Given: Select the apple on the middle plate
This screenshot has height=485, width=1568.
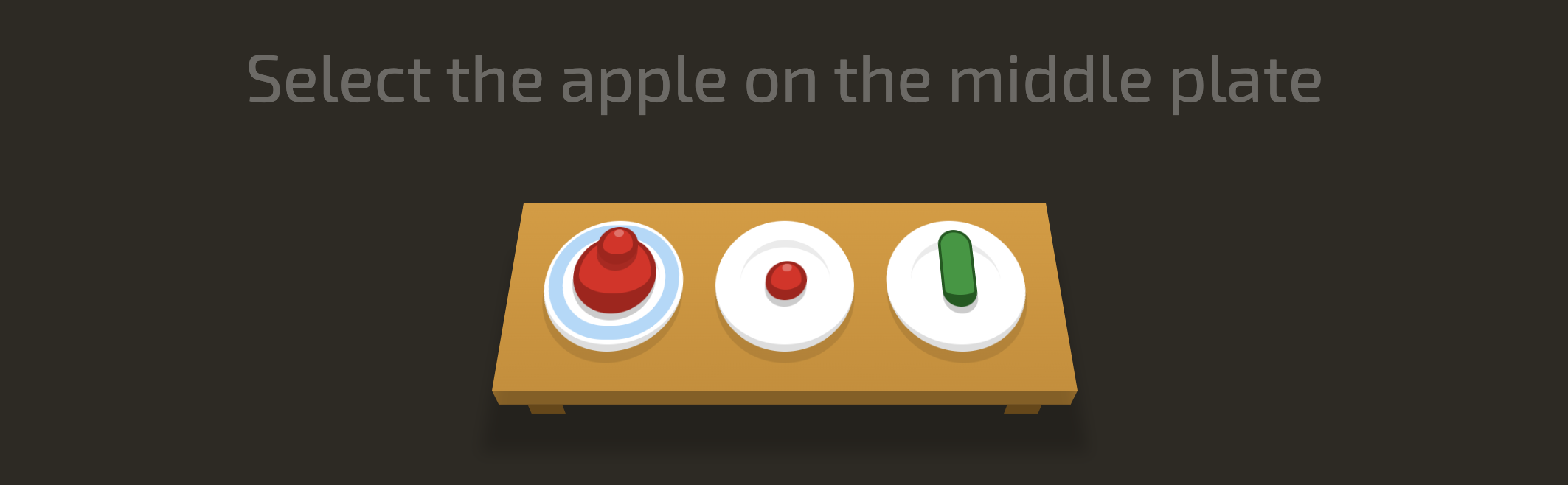Looking at the screenshot, I should [x=785, y=280].
